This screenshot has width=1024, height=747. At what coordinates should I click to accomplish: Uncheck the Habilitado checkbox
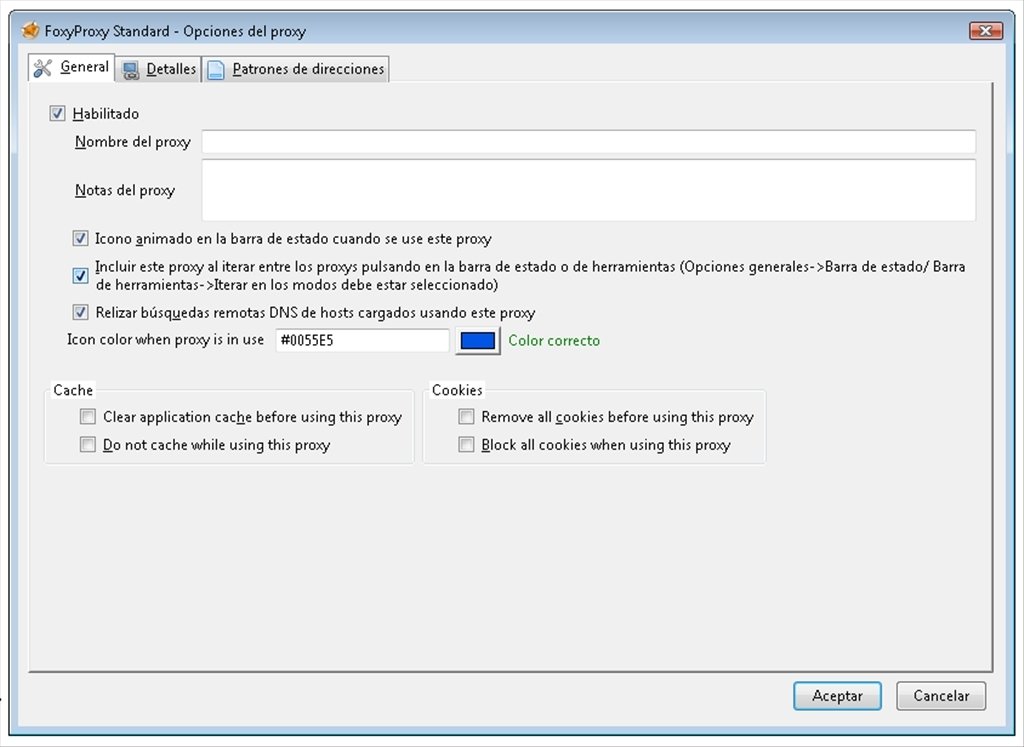[57, 114]
